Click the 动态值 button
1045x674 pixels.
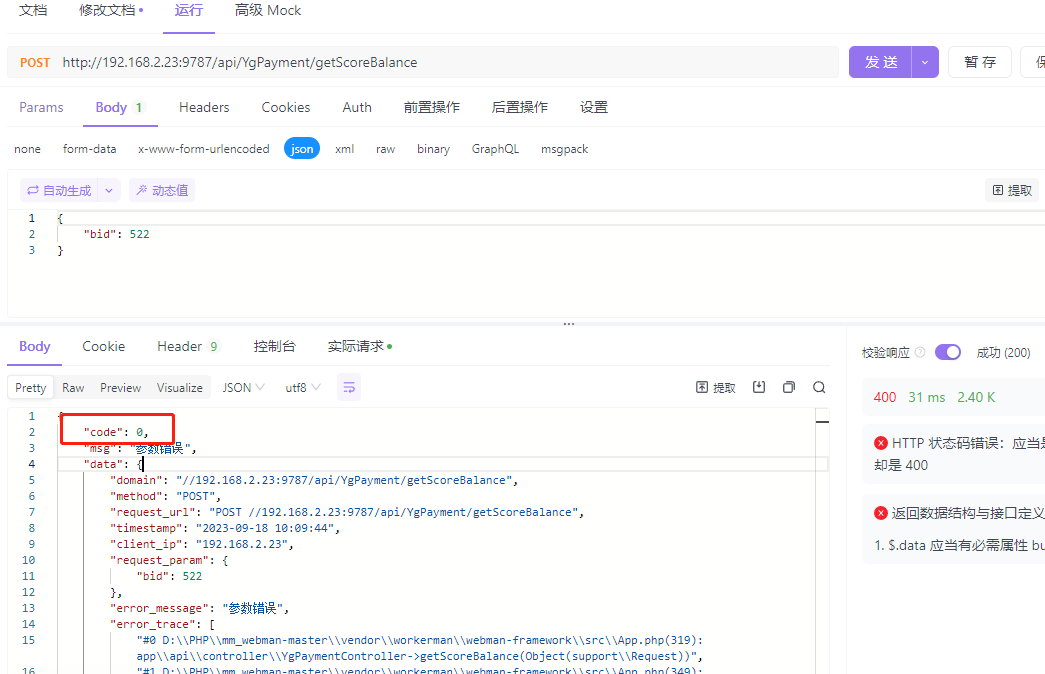coord(162,191)
